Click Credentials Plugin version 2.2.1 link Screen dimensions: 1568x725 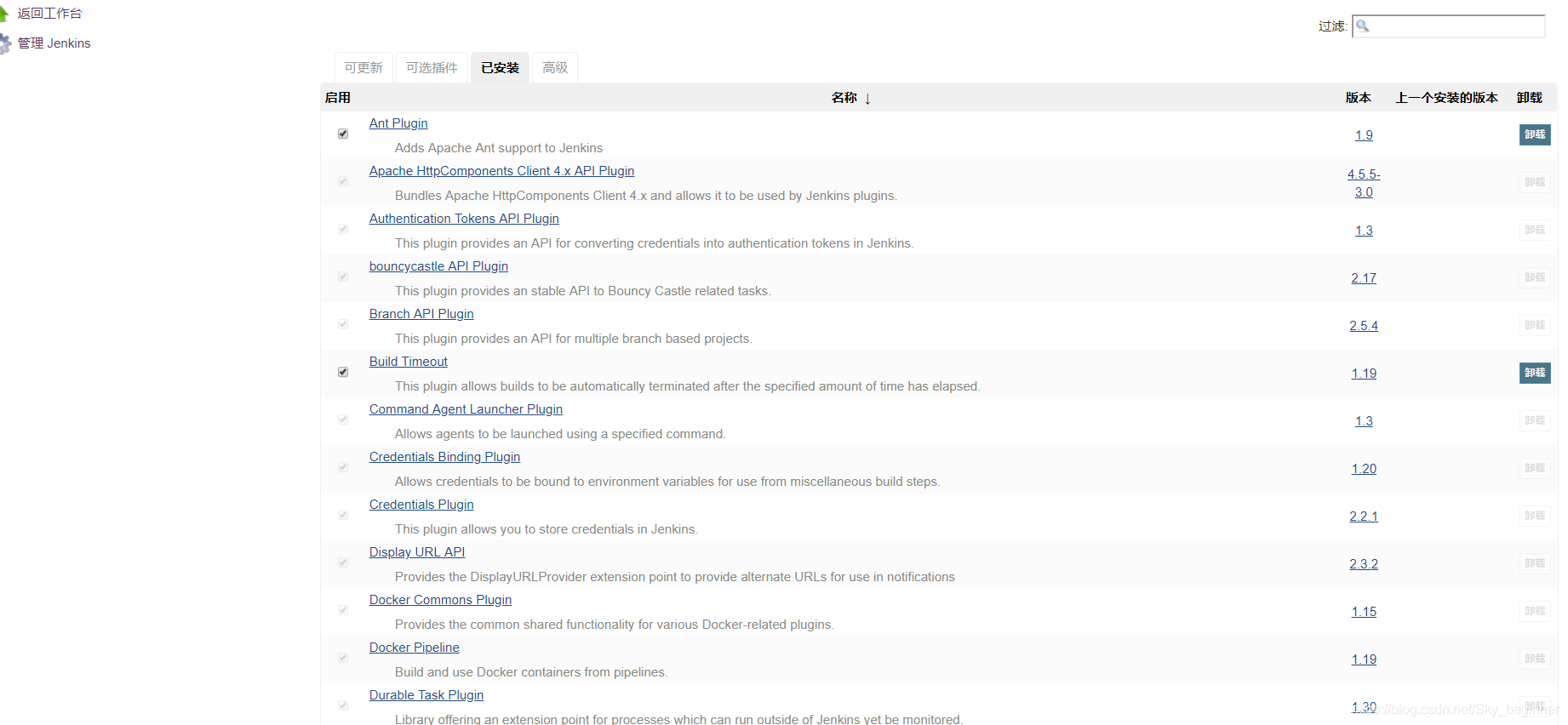[x=1364, y=517]
